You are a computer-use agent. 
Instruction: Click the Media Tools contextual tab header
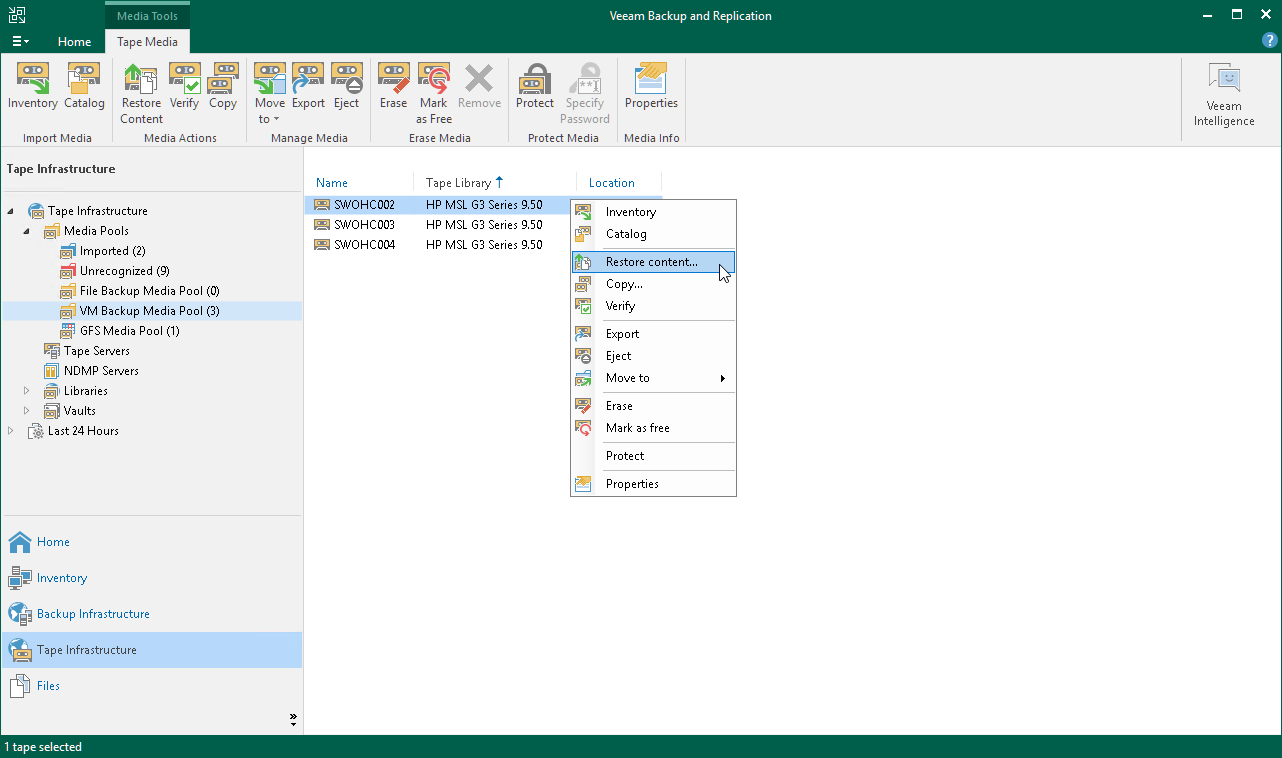[x=147, y=16]
